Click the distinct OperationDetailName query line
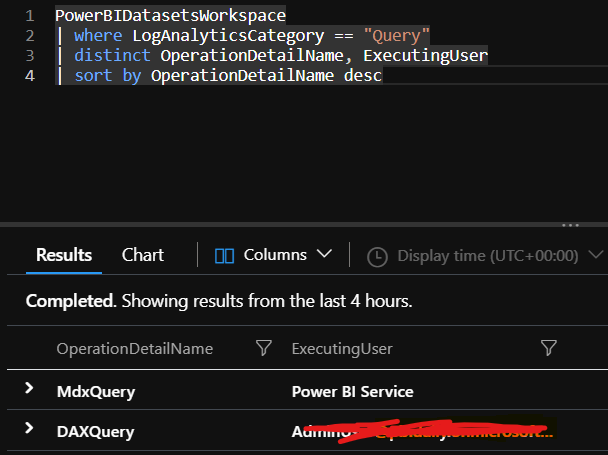608x455 pixels. coord(272,55)
